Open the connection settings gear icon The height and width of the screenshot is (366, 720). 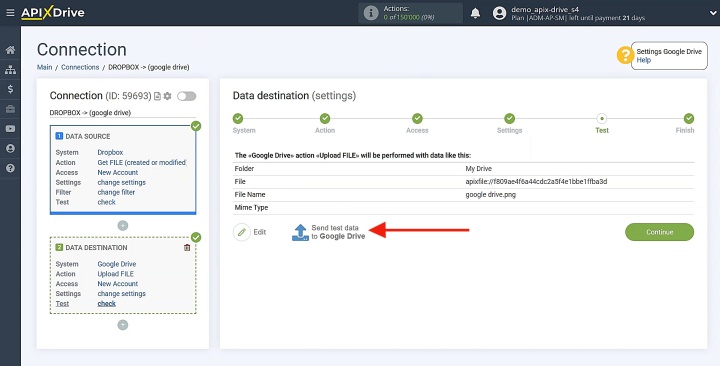coord(168,96)
